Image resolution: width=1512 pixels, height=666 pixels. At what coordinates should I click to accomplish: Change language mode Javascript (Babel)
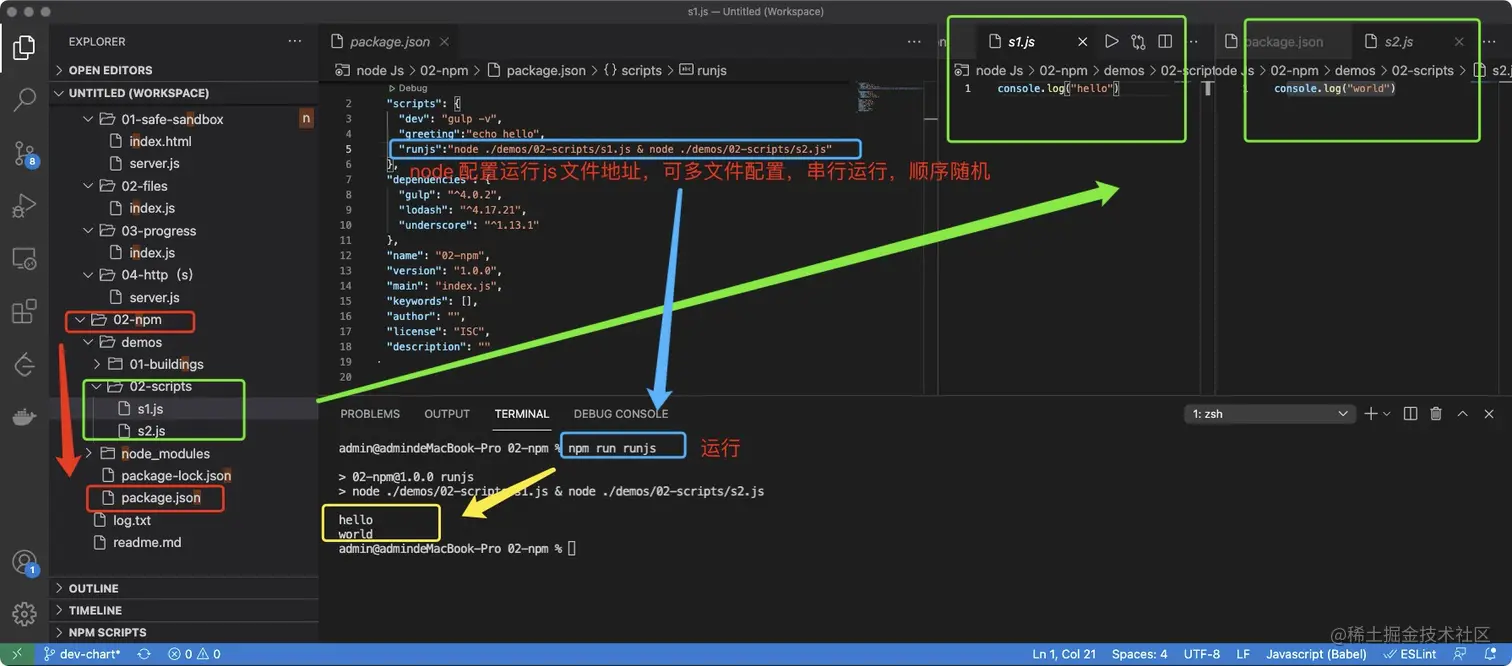tap(1316, 654)
